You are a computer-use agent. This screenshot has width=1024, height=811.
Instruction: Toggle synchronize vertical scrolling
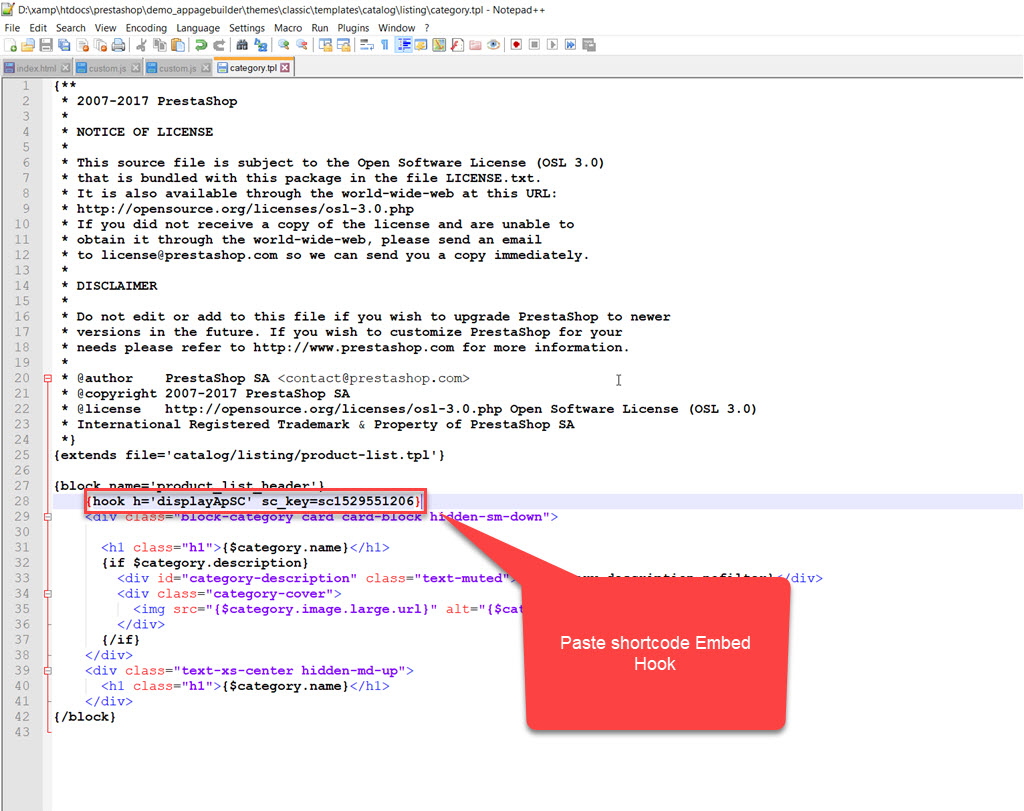pos(325,45)
